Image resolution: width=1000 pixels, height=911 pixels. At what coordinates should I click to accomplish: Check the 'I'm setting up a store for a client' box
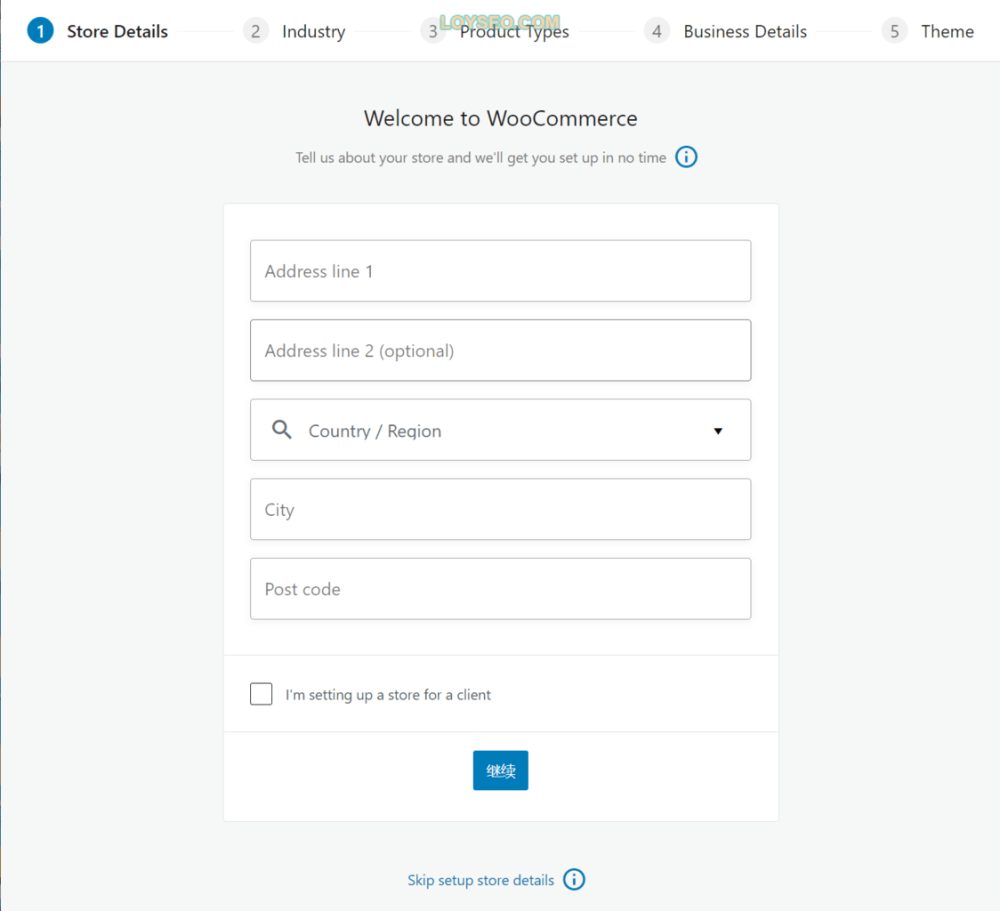click(x=261, y=693)
